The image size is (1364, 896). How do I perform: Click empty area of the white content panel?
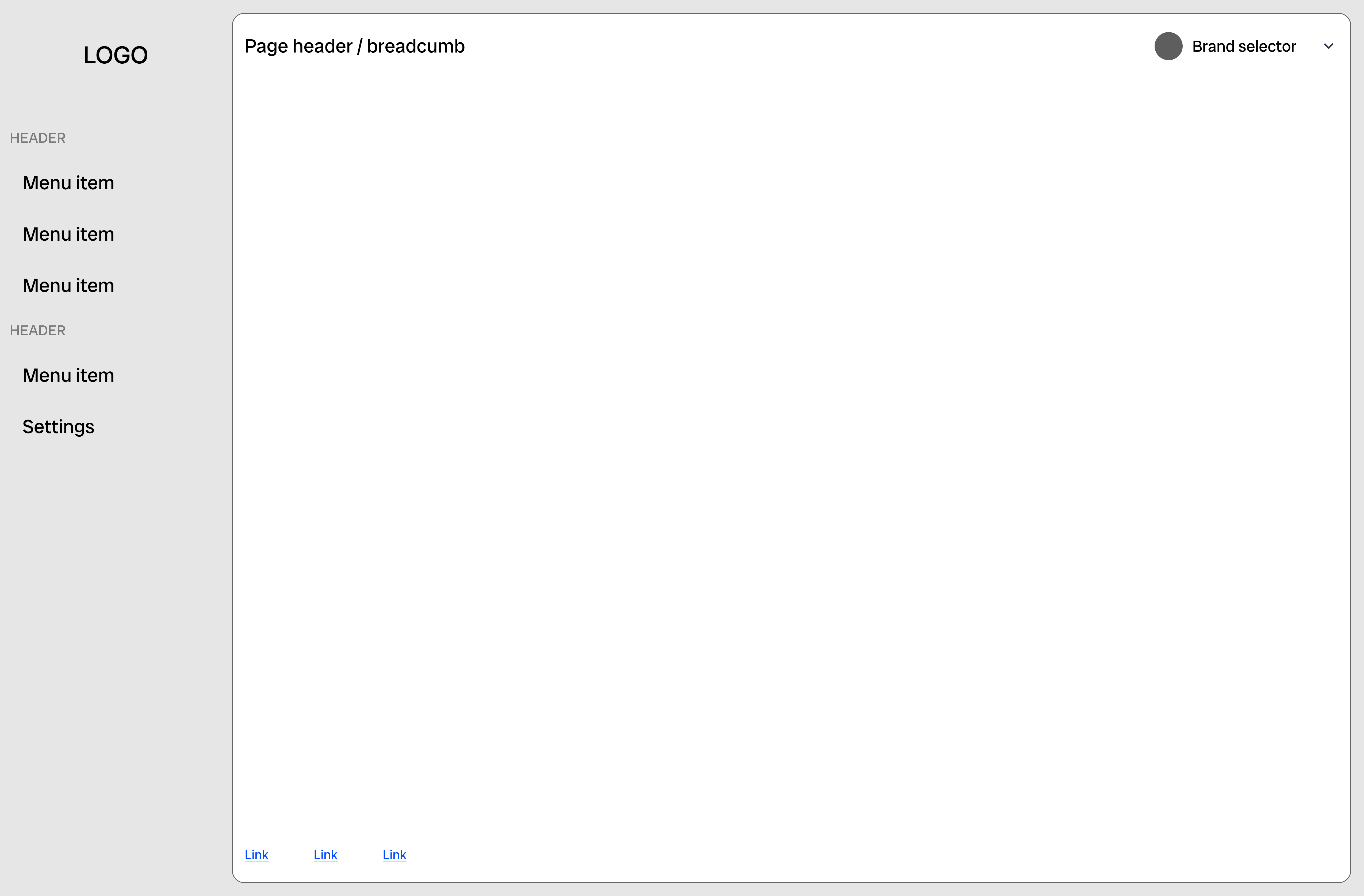coord(791,447)
